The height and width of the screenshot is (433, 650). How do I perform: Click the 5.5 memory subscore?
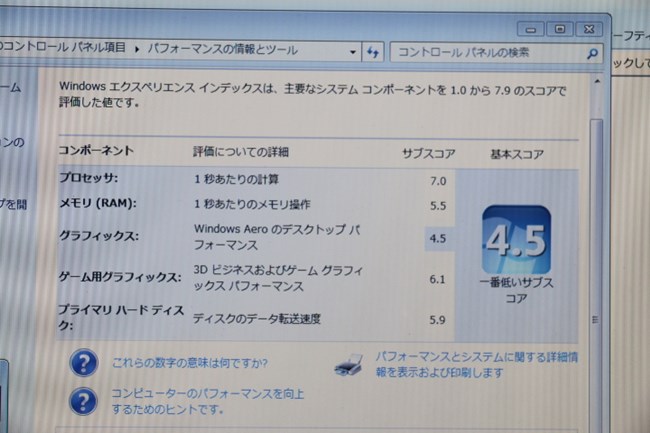pyautogui.click(x=438, y=206)
